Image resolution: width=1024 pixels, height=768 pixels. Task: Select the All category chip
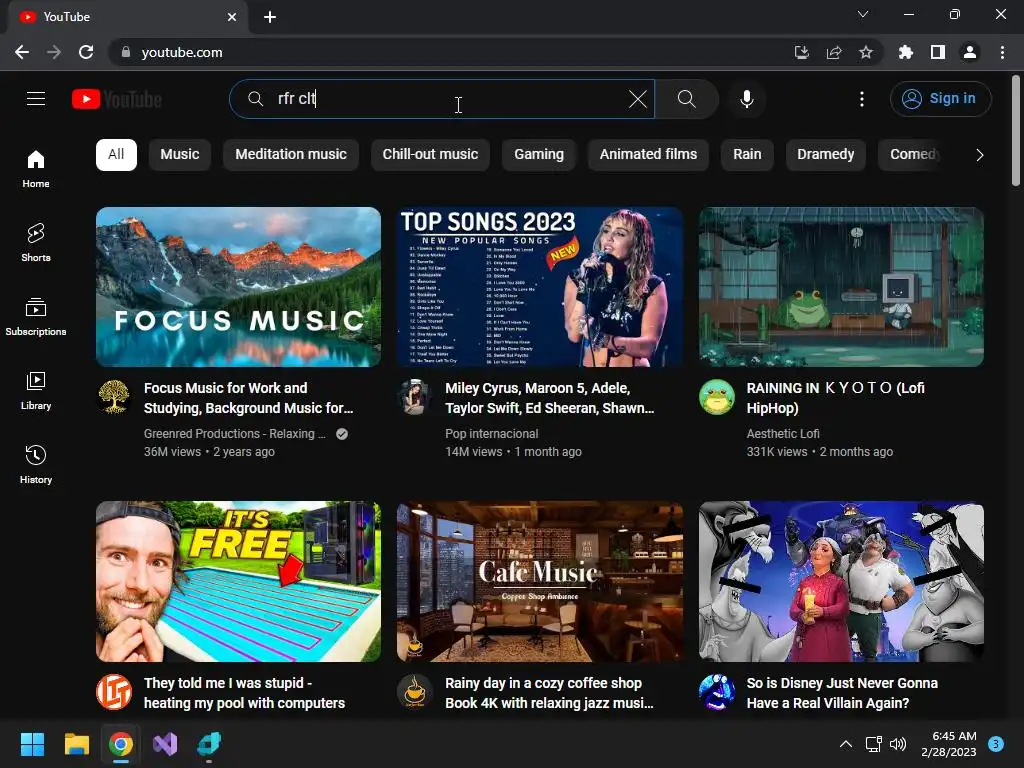[116, 155]
